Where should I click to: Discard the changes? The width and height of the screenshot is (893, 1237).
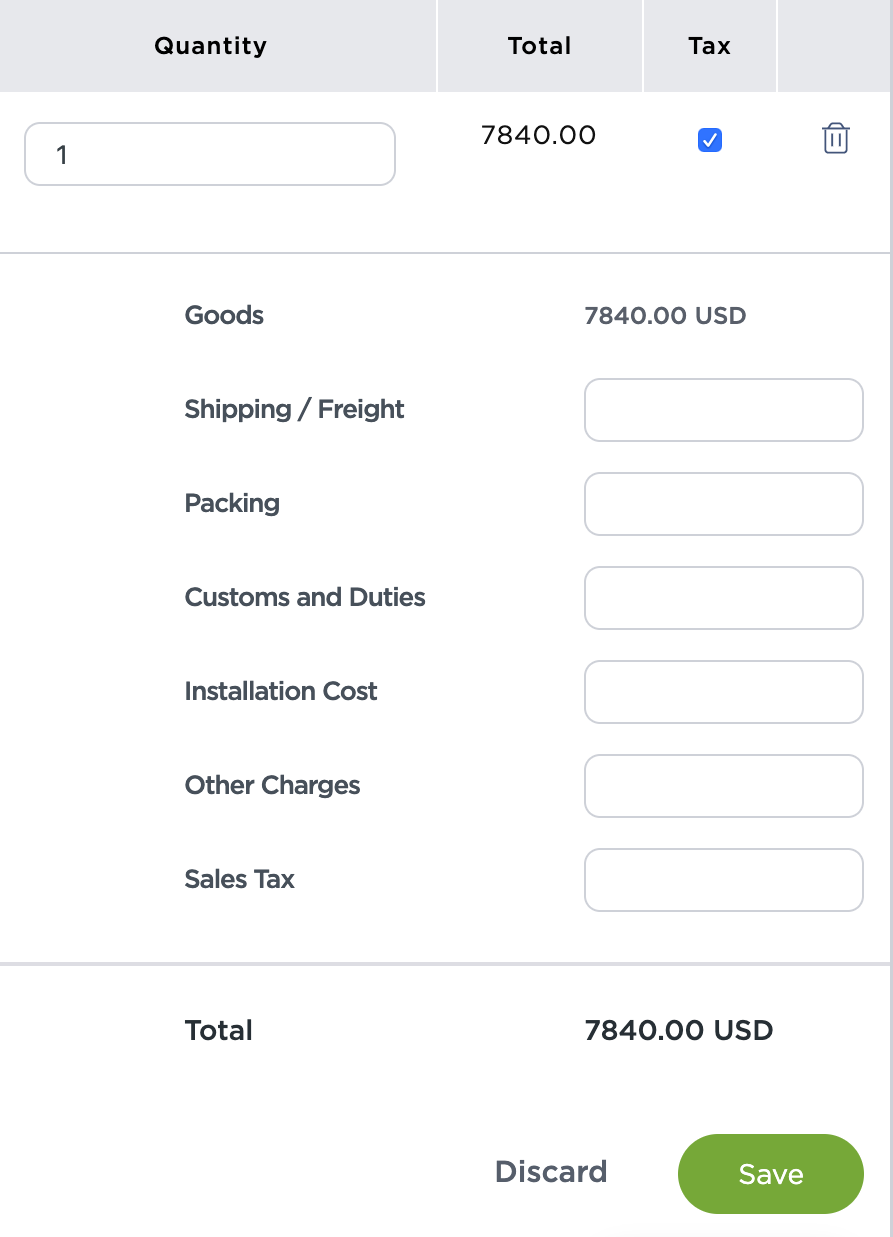(551, 1172)
